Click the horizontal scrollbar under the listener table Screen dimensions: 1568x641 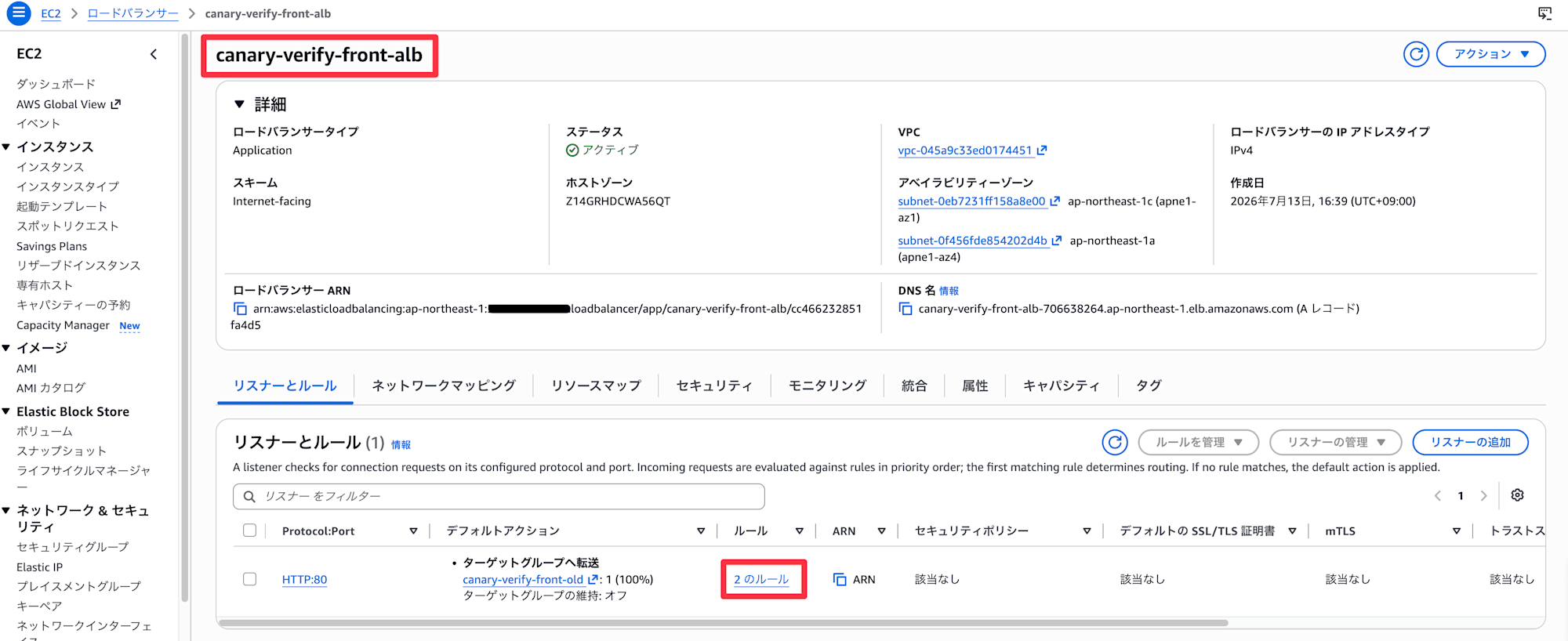tap(723, 623)
